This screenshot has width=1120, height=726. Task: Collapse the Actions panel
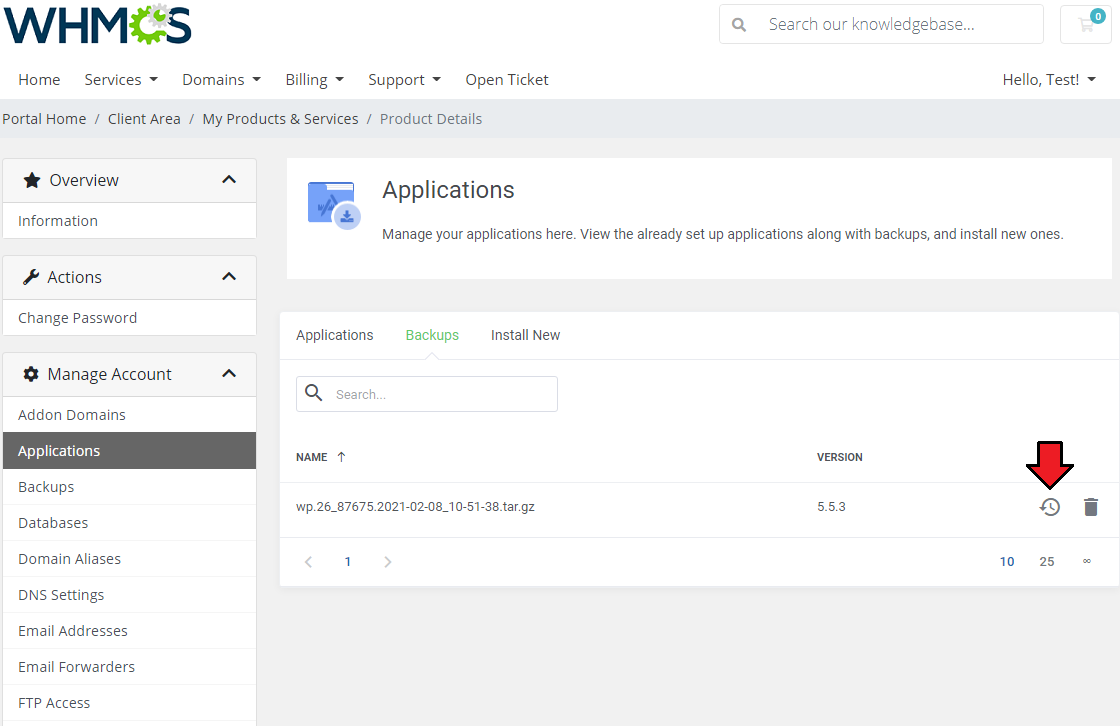click(x=229, y=277)
